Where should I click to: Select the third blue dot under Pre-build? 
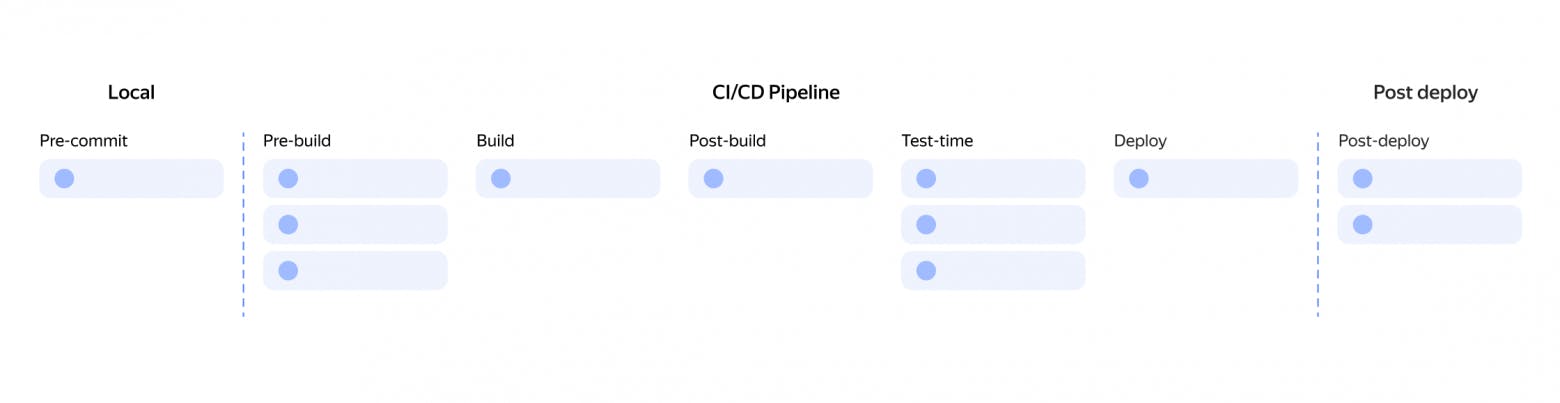(288, 271)
